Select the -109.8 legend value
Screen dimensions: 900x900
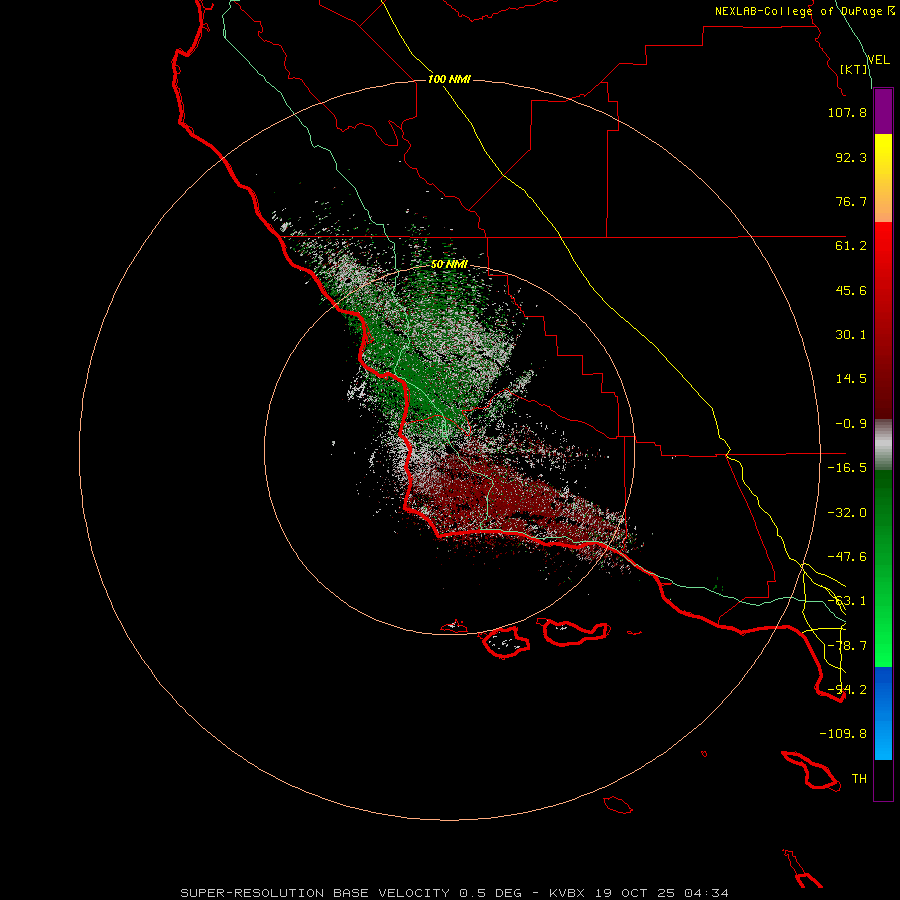[x=843, y=734]
